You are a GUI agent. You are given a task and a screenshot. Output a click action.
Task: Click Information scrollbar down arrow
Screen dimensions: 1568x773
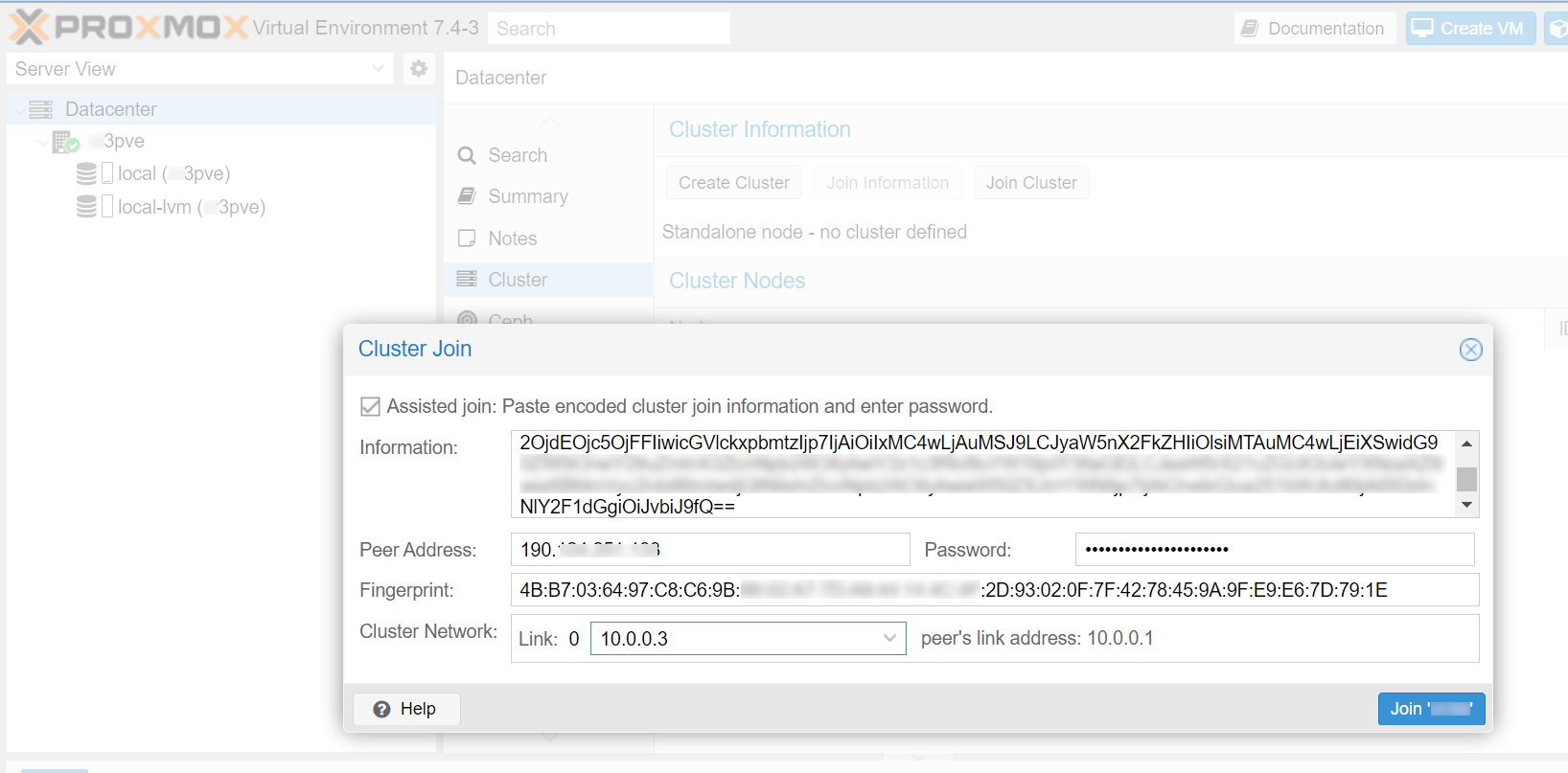[1466, 505]
